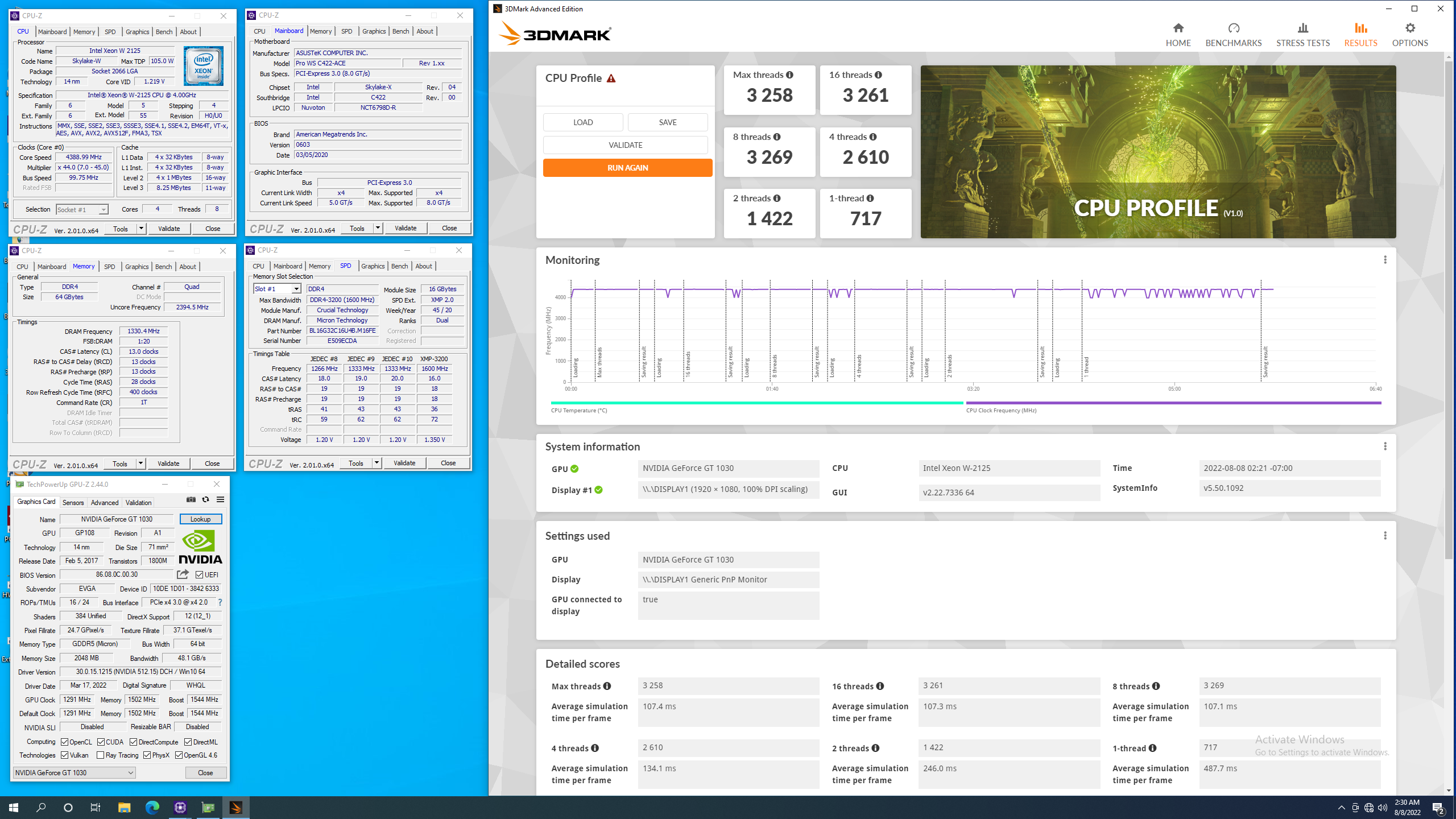Open Task View on taskbar
1456x819 pixels.
tap(96, 808)
